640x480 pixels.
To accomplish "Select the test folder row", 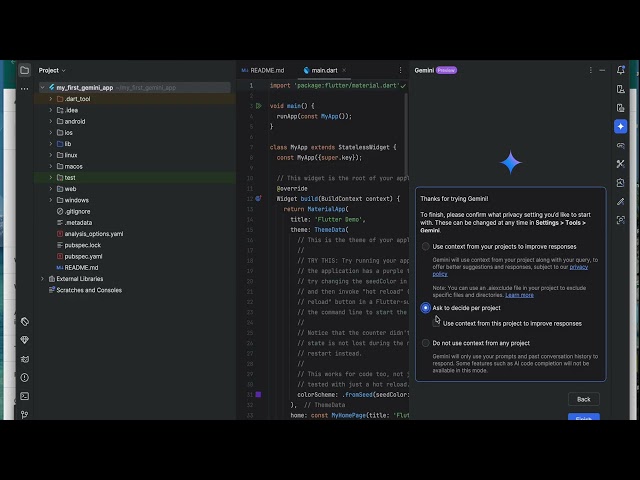I will (x=135, y=178).
